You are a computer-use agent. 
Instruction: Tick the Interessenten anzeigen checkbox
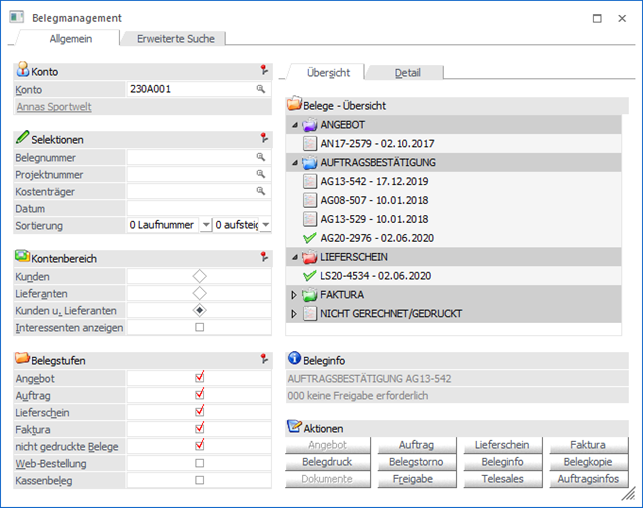tap(200, 327)
